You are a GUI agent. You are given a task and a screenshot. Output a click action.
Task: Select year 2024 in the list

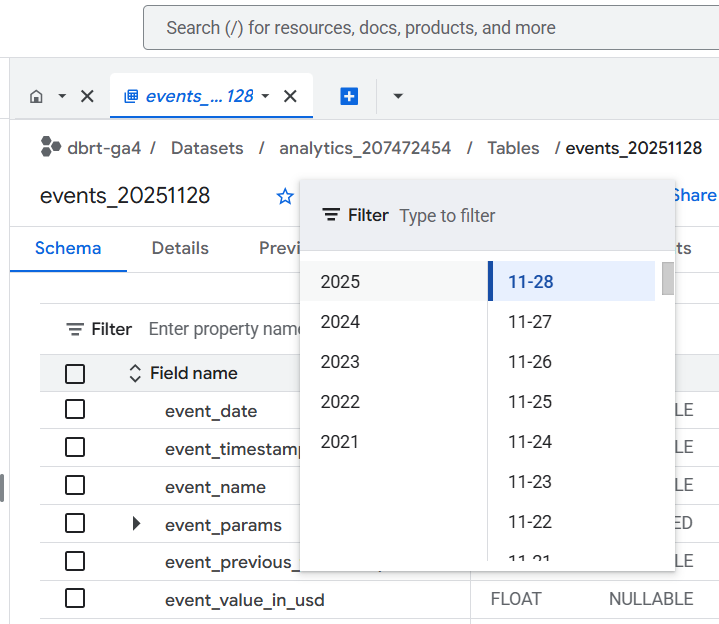(341, 322)
